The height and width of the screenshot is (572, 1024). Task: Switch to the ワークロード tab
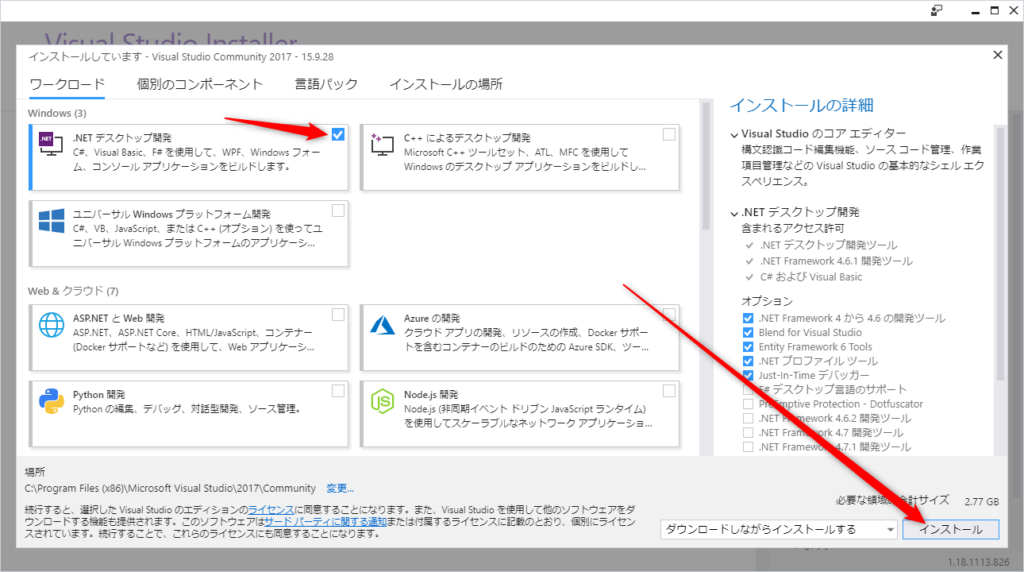tap(67, 84)
